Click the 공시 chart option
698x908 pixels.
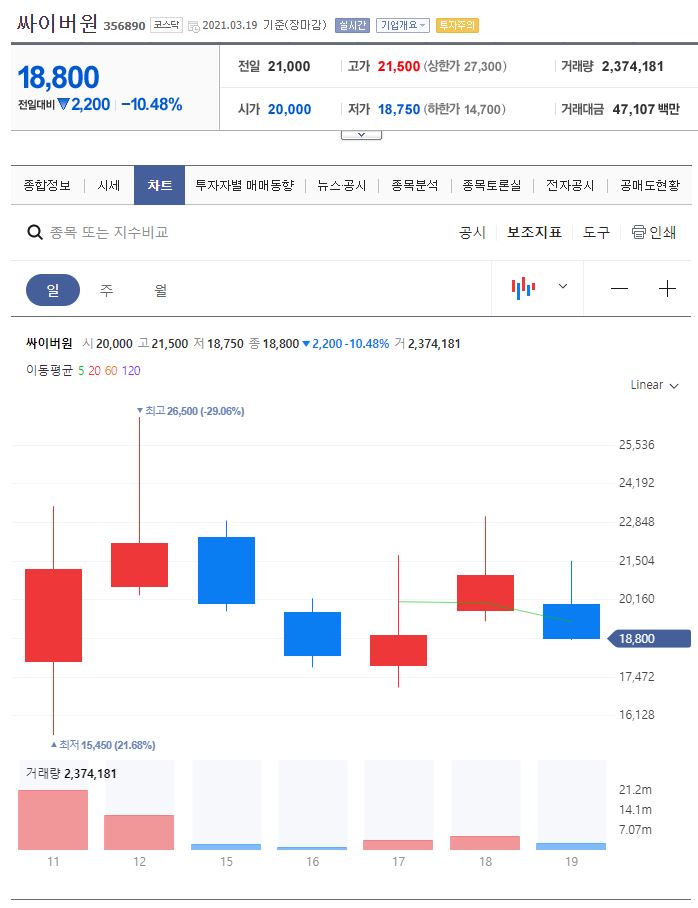[x=472, y=232]
